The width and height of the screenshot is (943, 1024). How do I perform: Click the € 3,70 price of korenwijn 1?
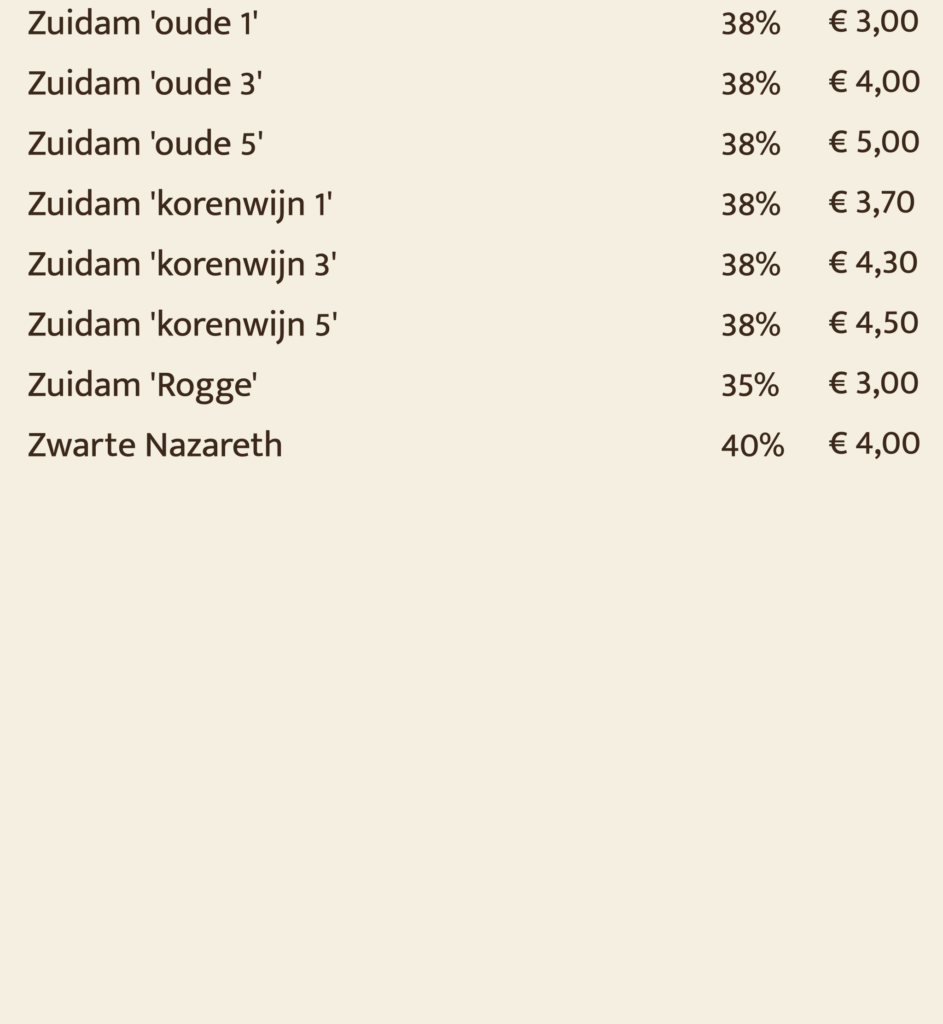click(872, 202)
